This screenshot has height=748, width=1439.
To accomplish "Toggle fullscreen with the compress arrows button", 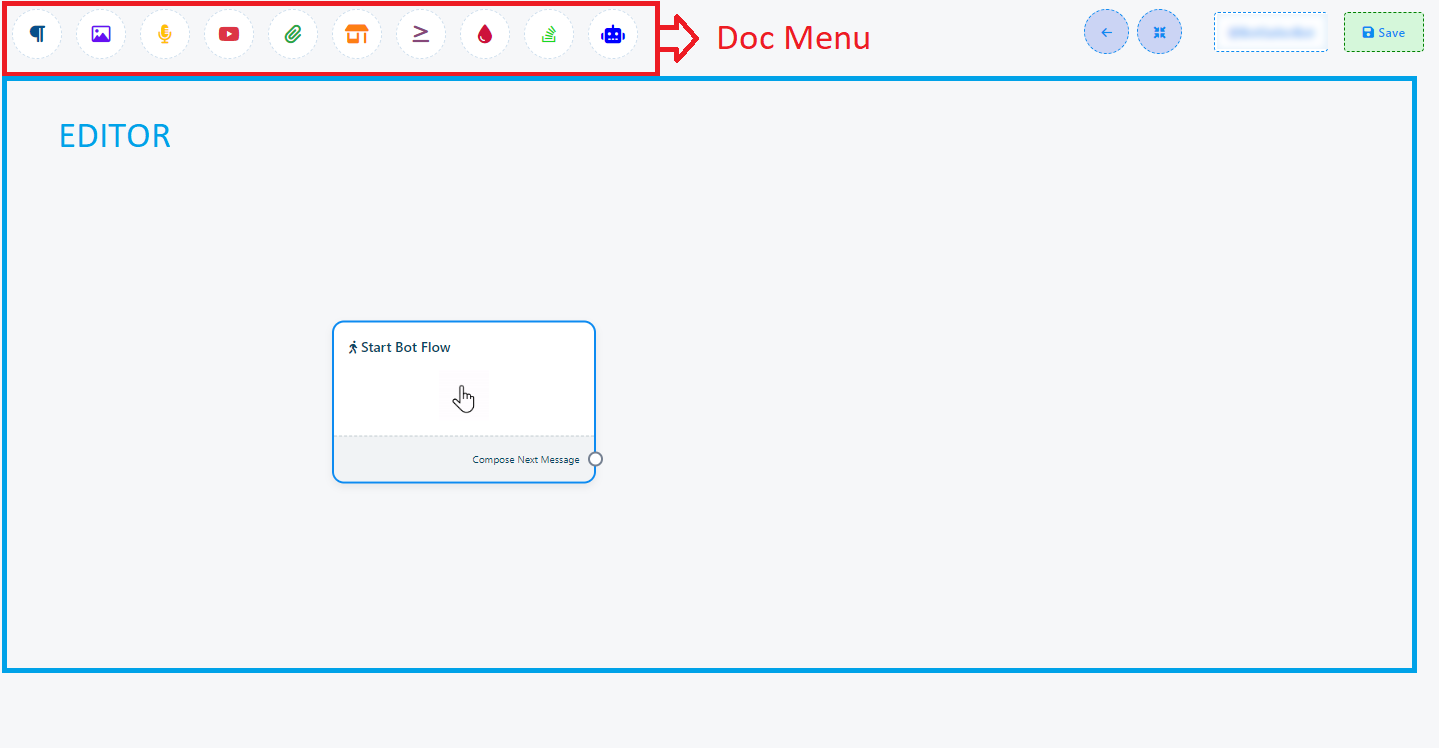I will pyautogui.click(x=1159, y=32).
